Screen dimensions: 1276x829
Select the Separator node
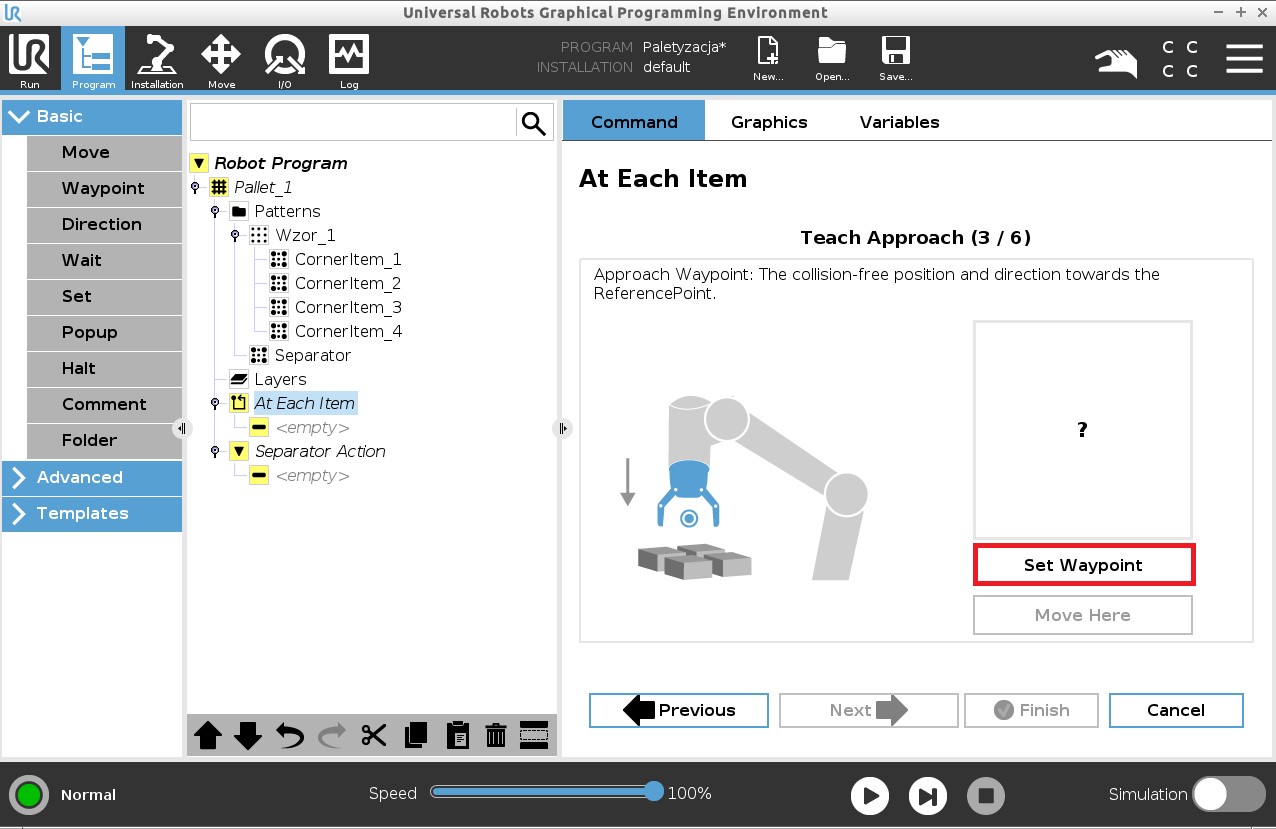click(x=312, y=355)
